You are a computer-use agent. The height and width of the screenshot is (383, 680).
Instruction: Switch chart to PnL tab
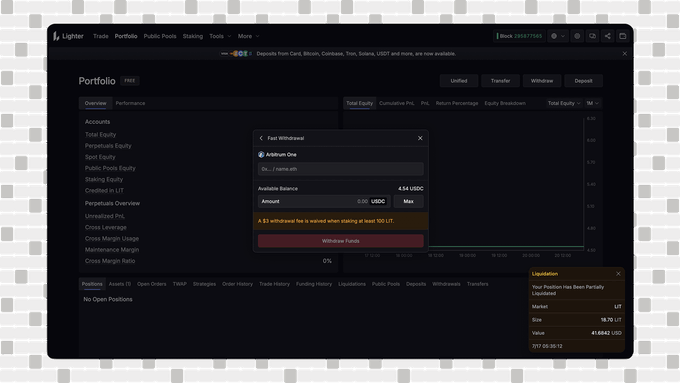click(425, 103)
